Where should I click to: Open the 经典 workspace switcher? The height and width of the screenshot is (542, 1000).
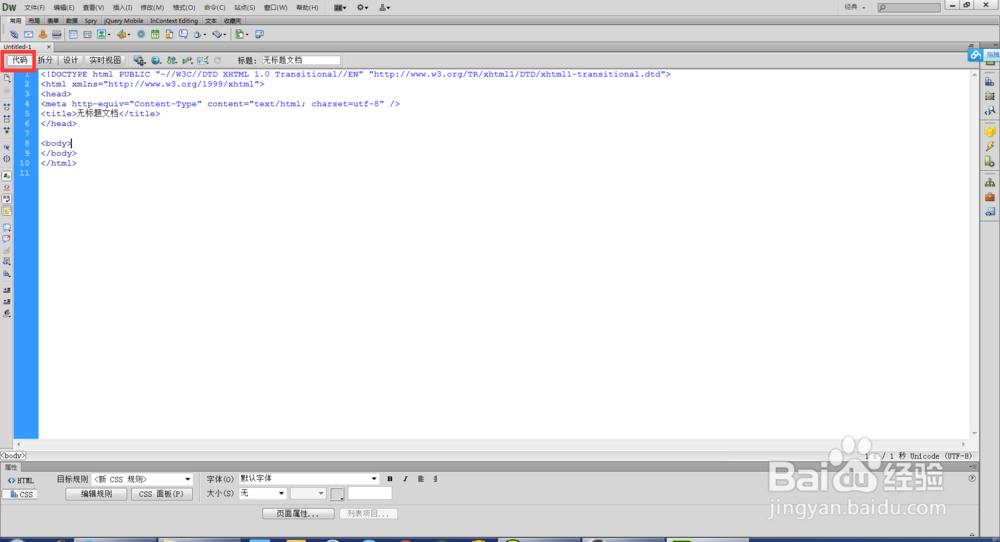855,8
